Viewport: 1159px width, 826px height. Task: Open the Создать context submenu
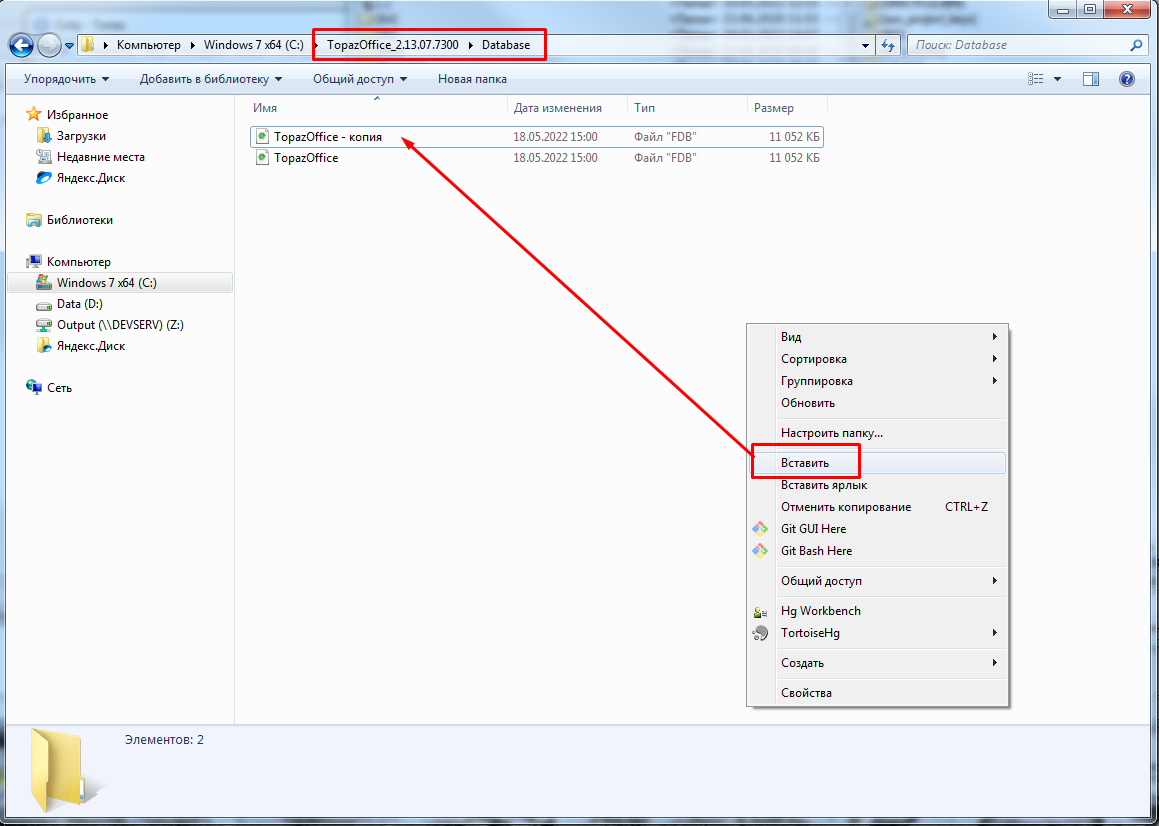coord(877,663)
